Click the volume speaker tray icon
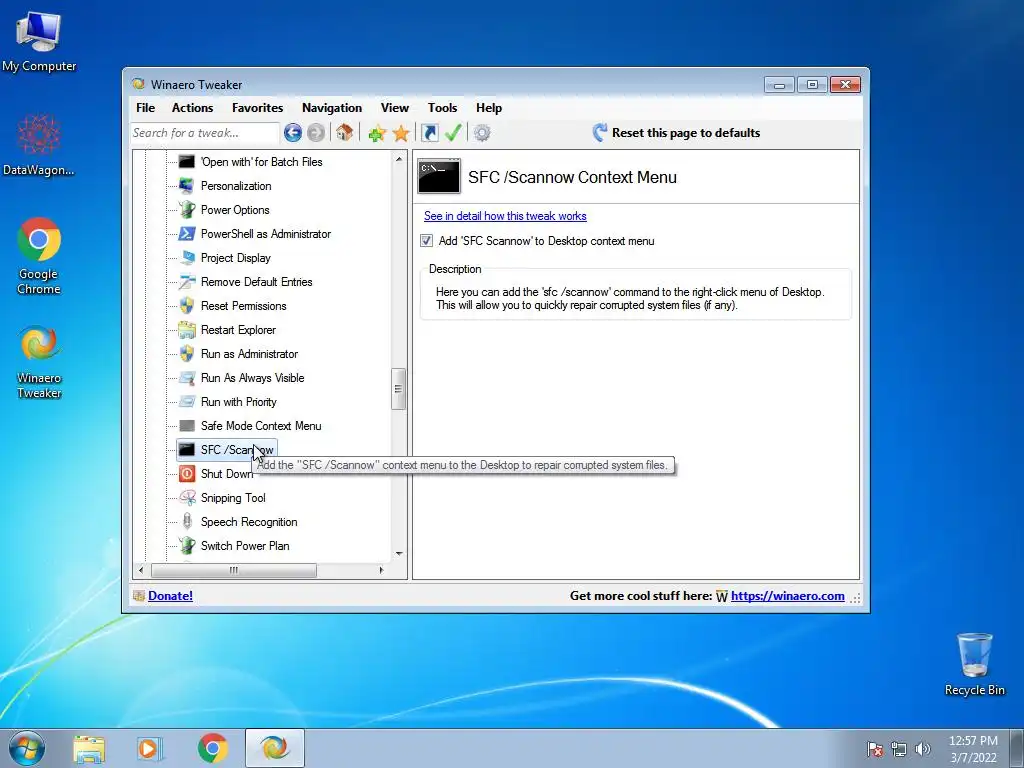Screen dimensions: 1024x768 coord(923,749)
